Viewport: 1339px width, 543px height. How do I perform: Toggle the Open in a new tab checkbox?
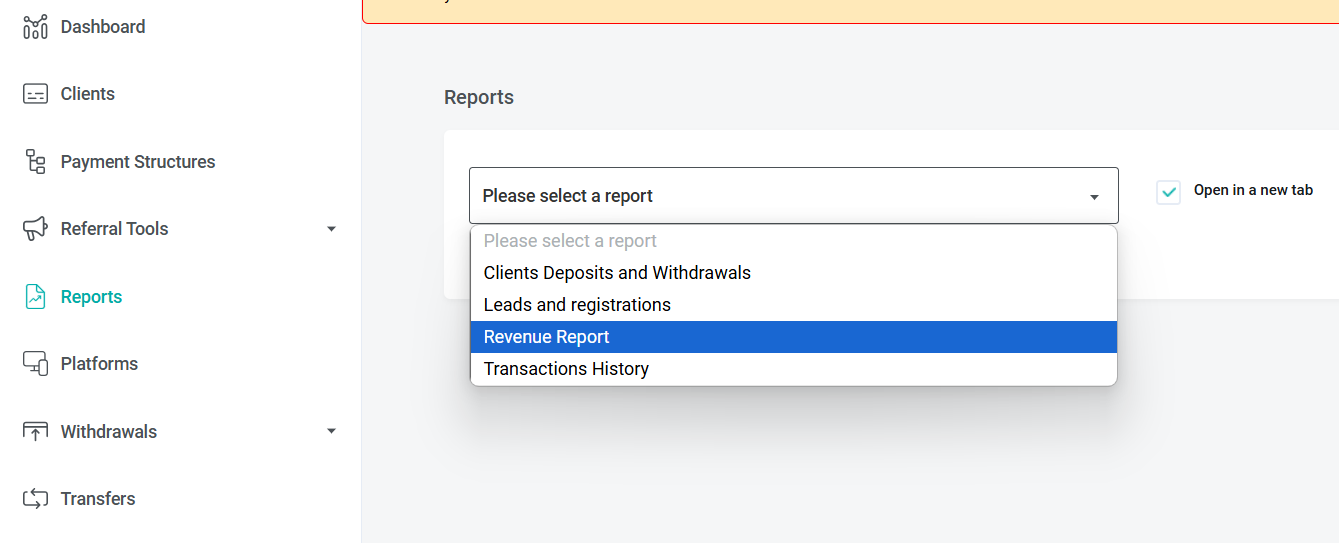(1168, 192)
